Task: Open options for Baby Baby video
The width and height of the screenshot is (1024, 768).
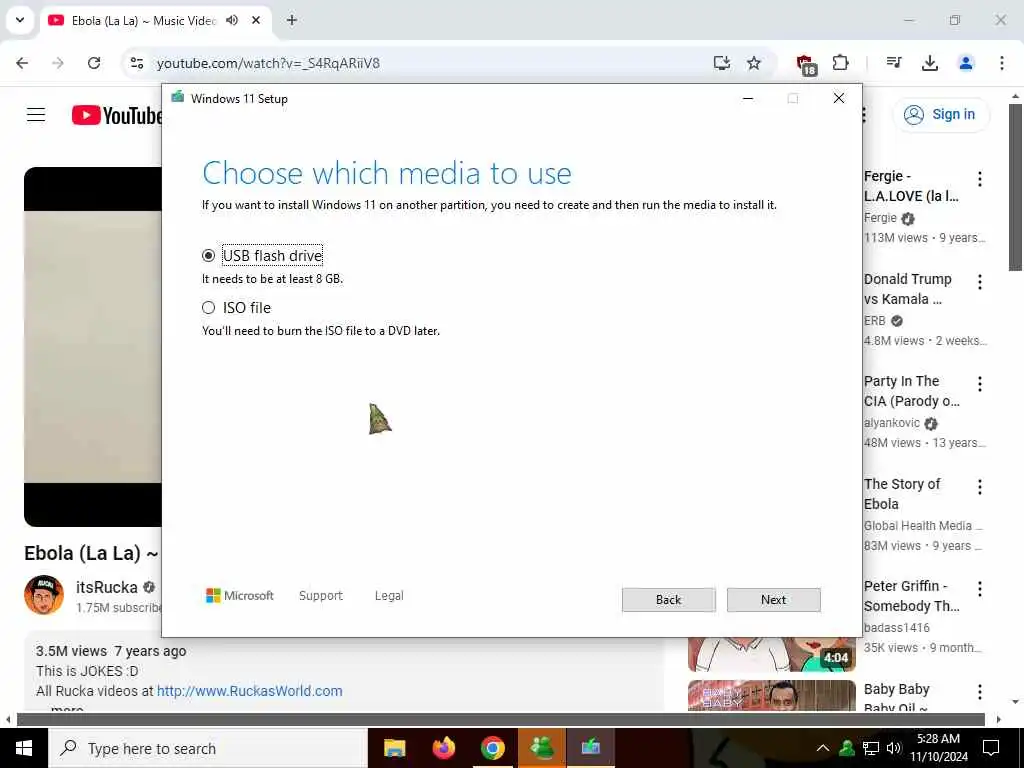Action: click(x=980, y=692)
